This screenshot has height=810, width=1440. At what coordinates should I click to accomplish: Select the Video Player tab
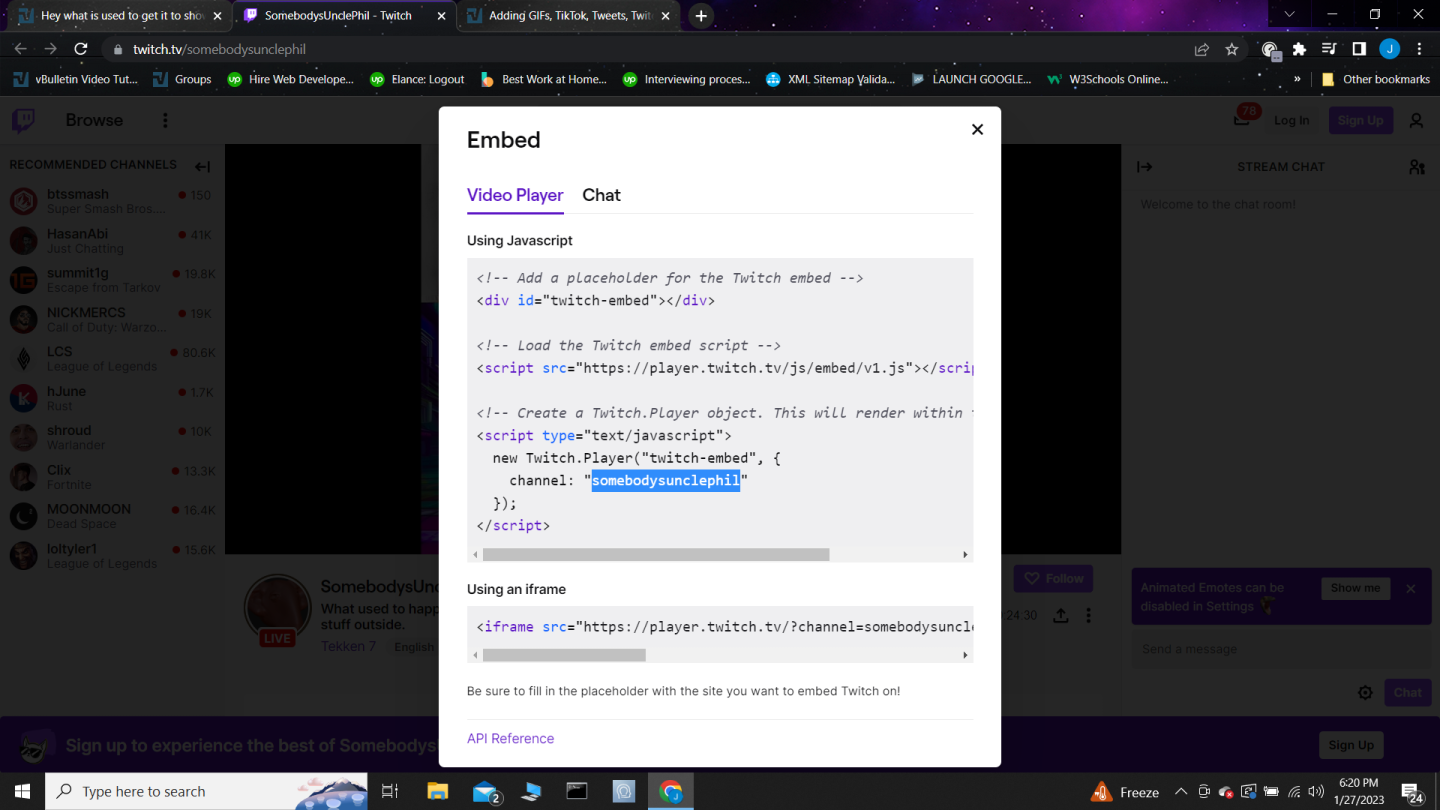pos(515,195)
